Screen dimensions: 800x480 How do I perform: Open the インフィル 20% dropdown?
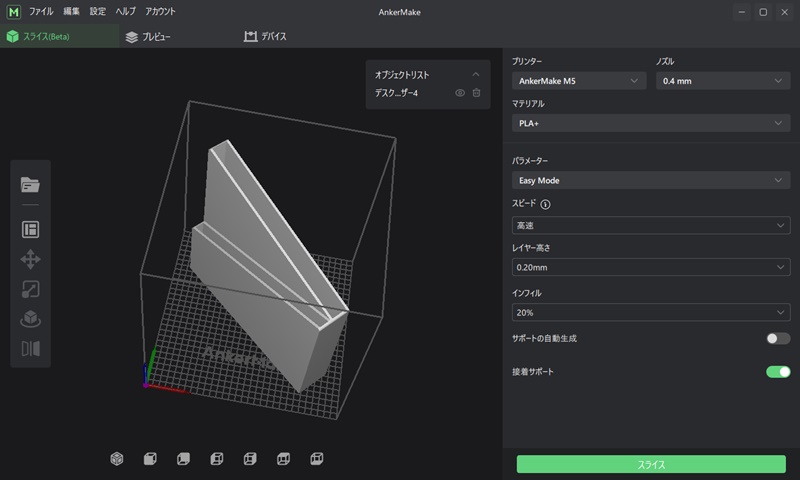pos(651,312)
